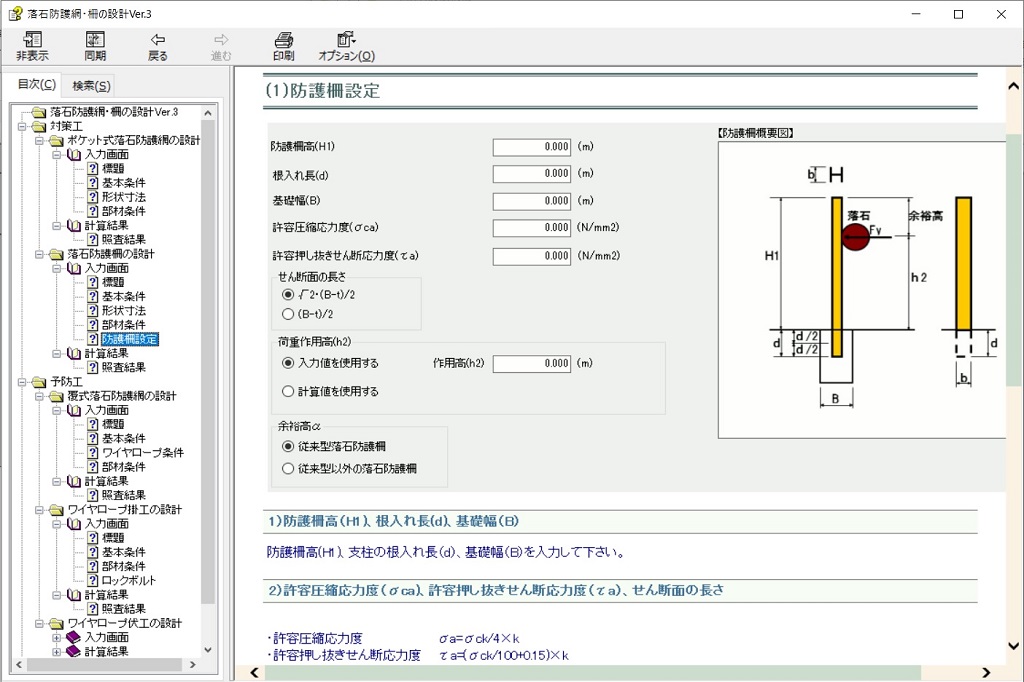Select the (B-t)/2 shear length radio button
The image size is (1024, 682).
[288, 314]
